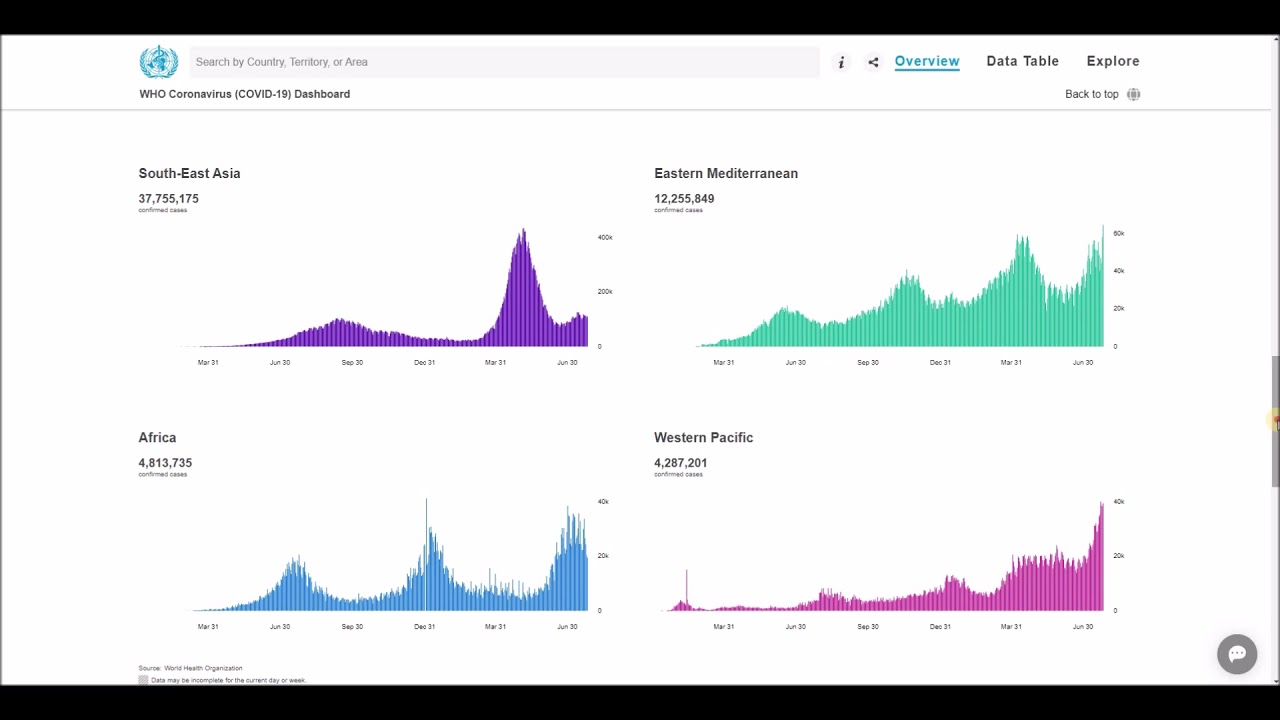
Task: Open the chat bubble icon
Action: (x=1237, y=654)
